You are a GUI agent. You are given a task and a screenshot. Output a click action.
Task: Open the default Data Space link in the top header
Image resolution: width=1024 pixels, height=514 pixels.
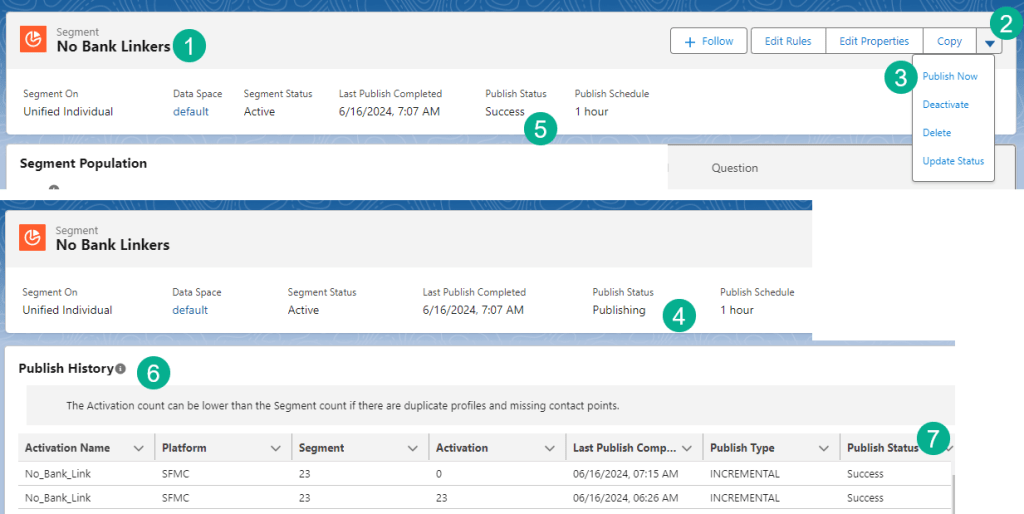(x=190, y=112)
